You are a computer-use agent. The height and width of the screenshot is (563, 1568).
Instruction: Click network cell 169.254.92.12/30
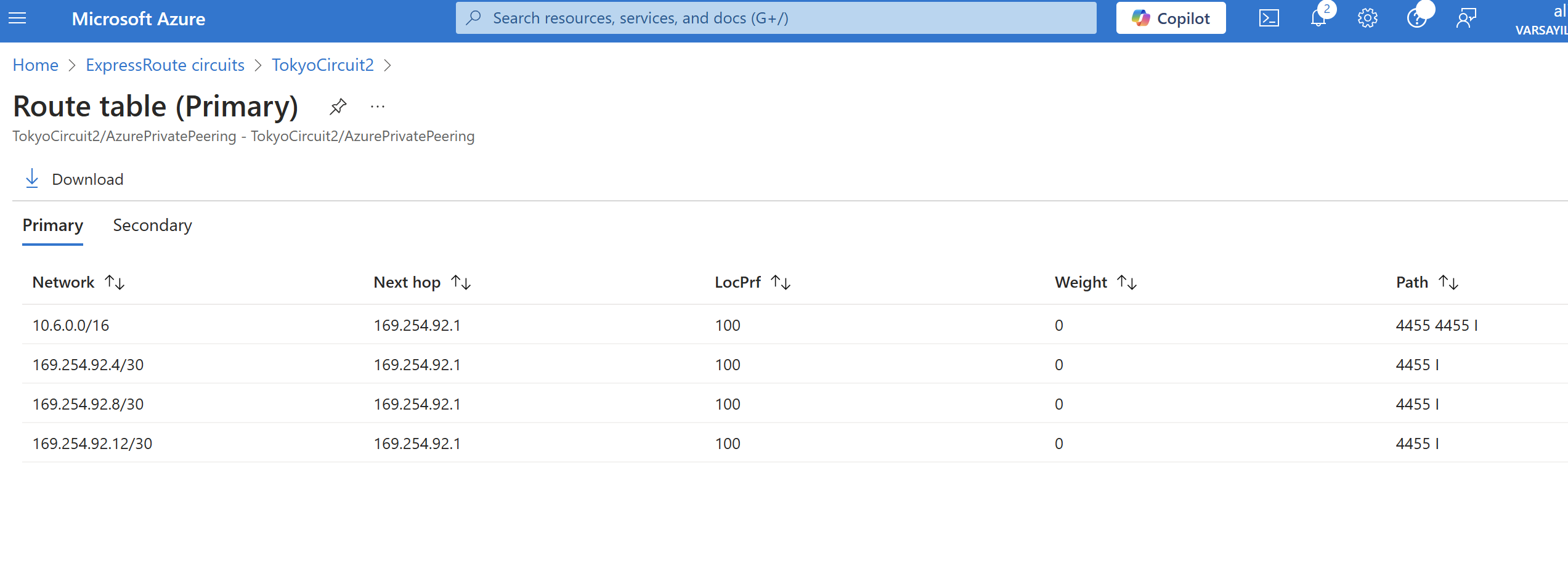[x=92, y=444]
